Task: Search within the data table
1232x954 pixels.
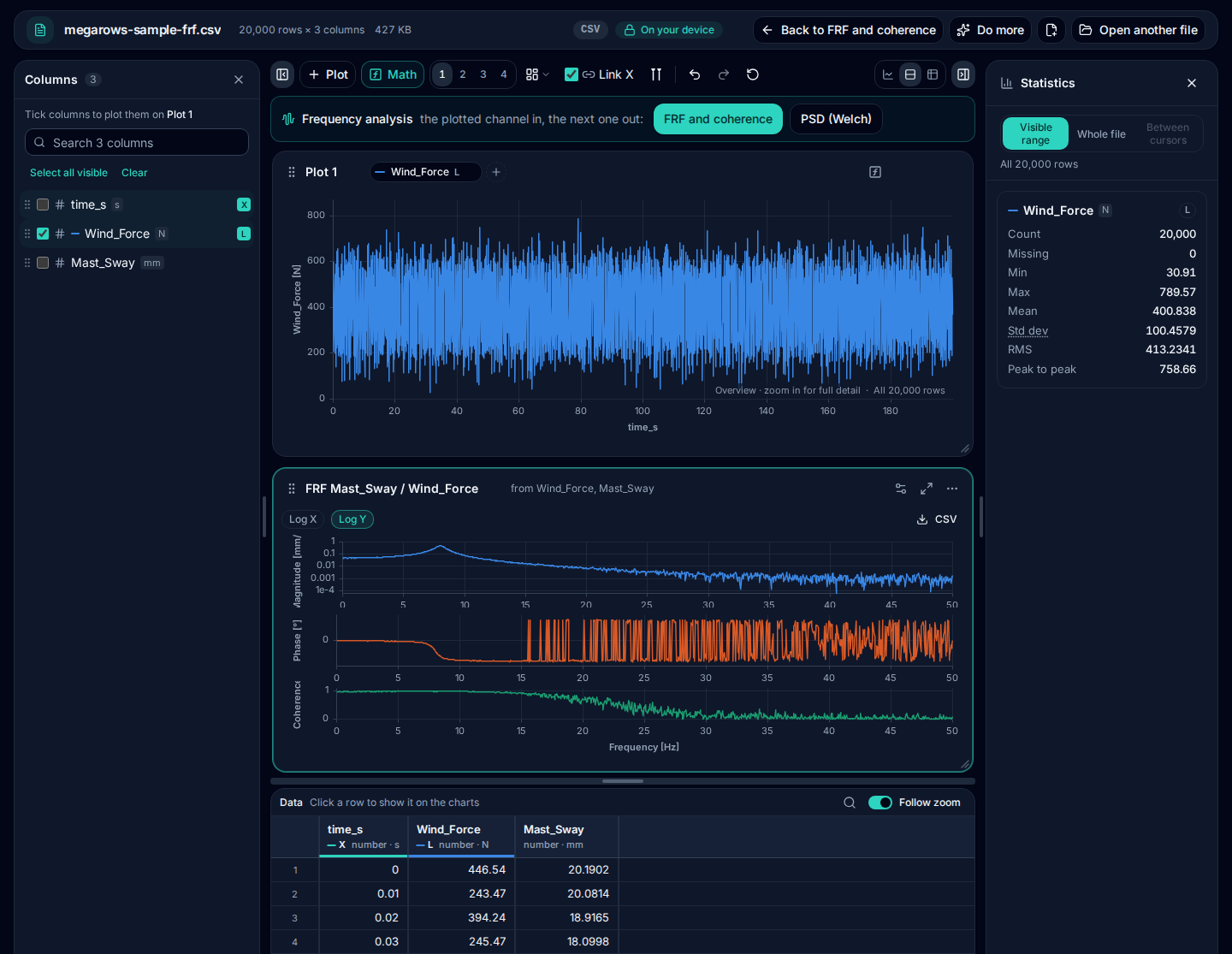Action: (x=850, y=803)
